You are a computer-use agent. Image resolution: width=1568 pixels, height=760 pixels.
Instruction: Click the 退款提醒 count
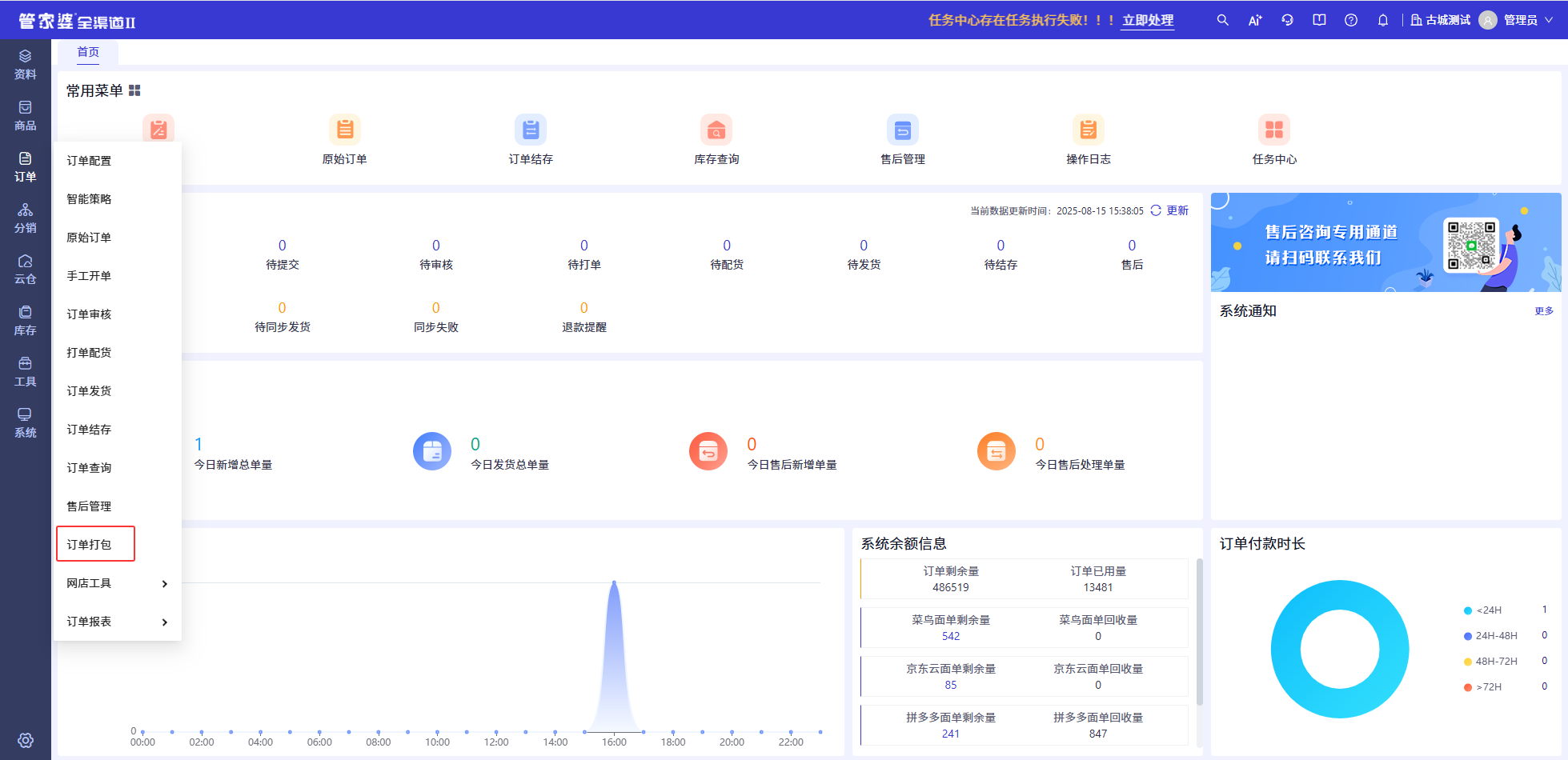583,307
